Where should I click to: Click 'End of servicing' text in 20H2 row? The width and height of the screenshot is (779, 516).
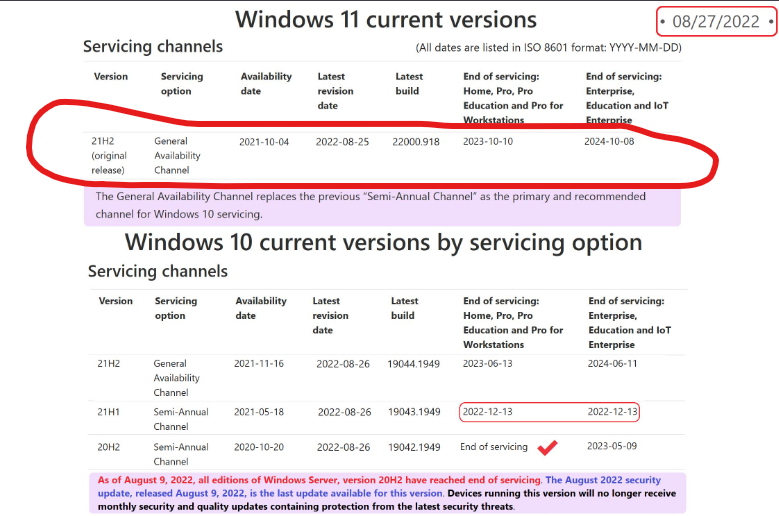494,446
